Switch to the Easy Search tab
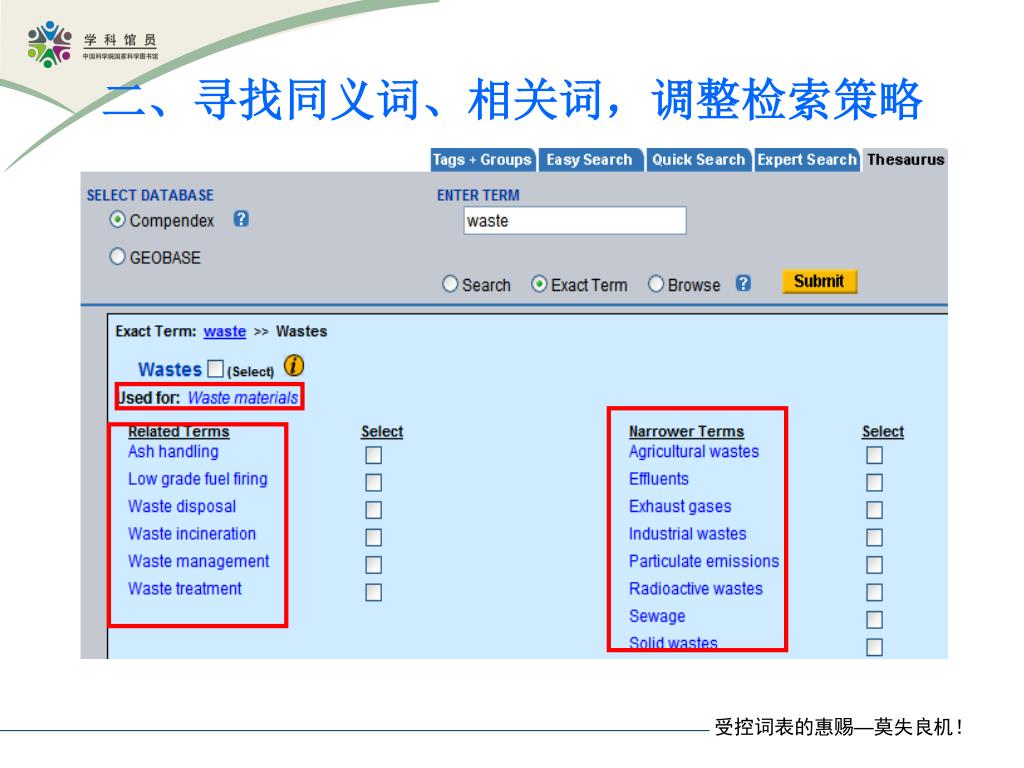 tap(590, 160)
